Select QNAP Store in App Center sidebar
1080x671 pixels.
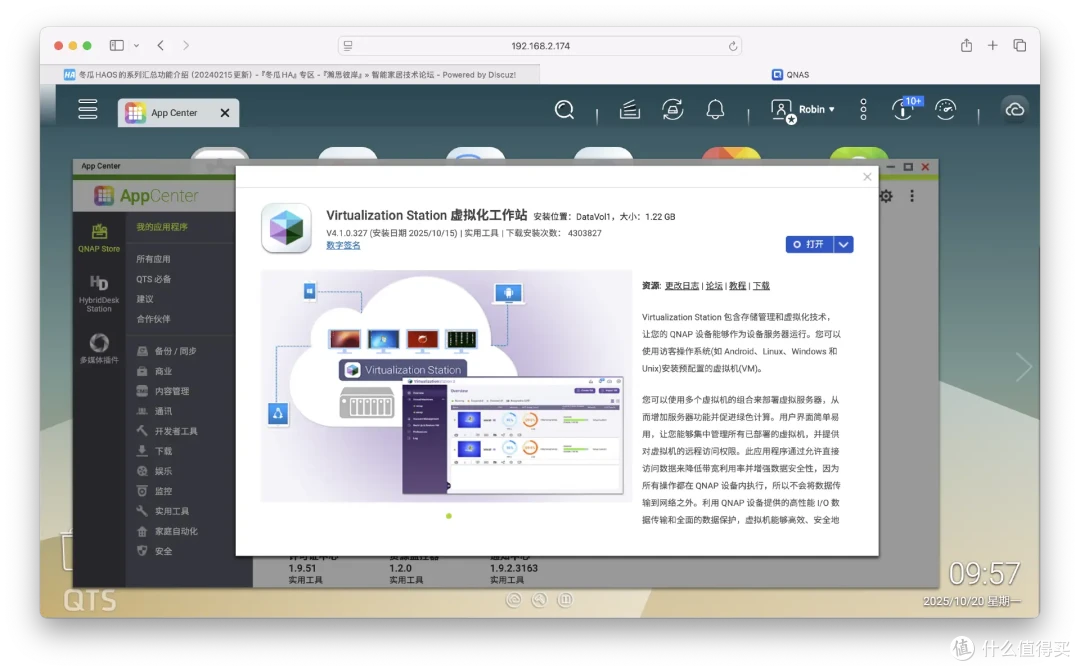98,238
